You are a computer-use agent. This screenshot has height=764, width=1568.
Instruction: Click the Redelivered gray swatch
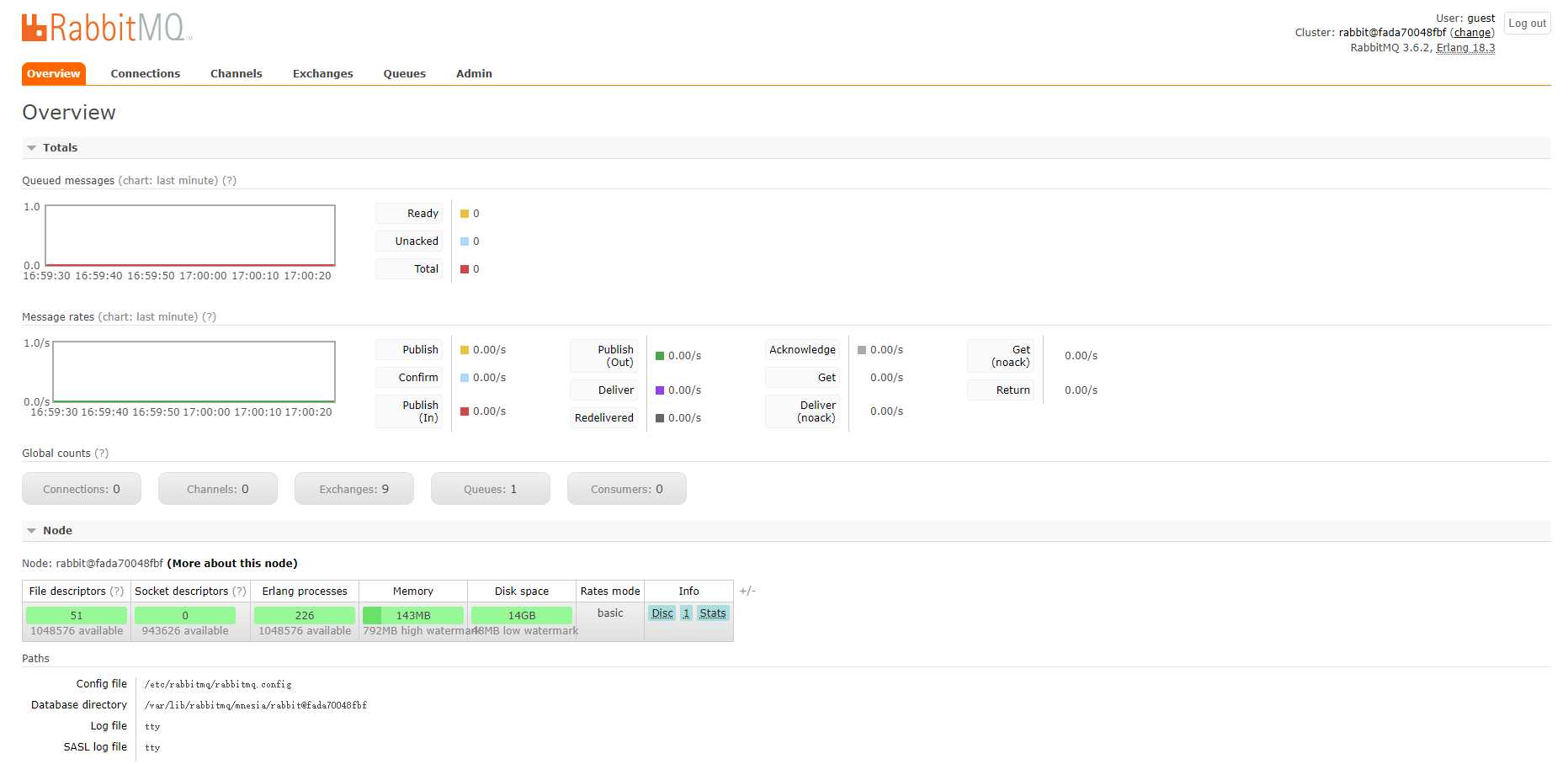[660, 418]
